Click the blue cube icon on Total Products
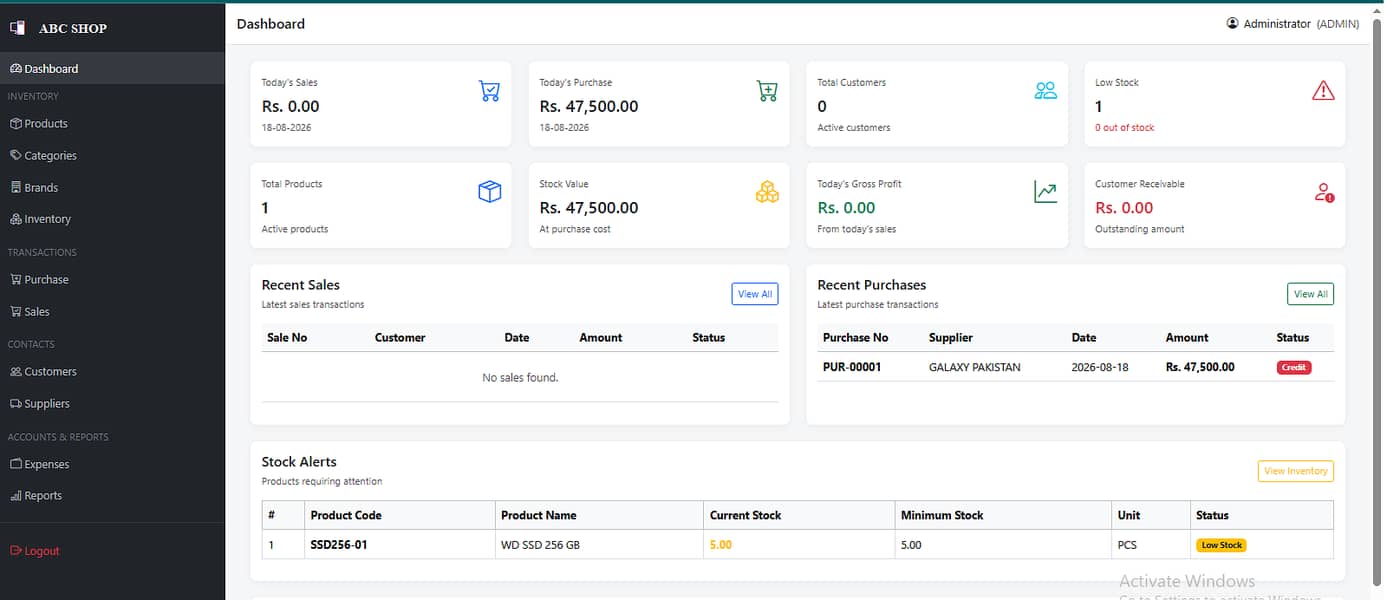Screen dimensions: 1387x600 (489, 192)
